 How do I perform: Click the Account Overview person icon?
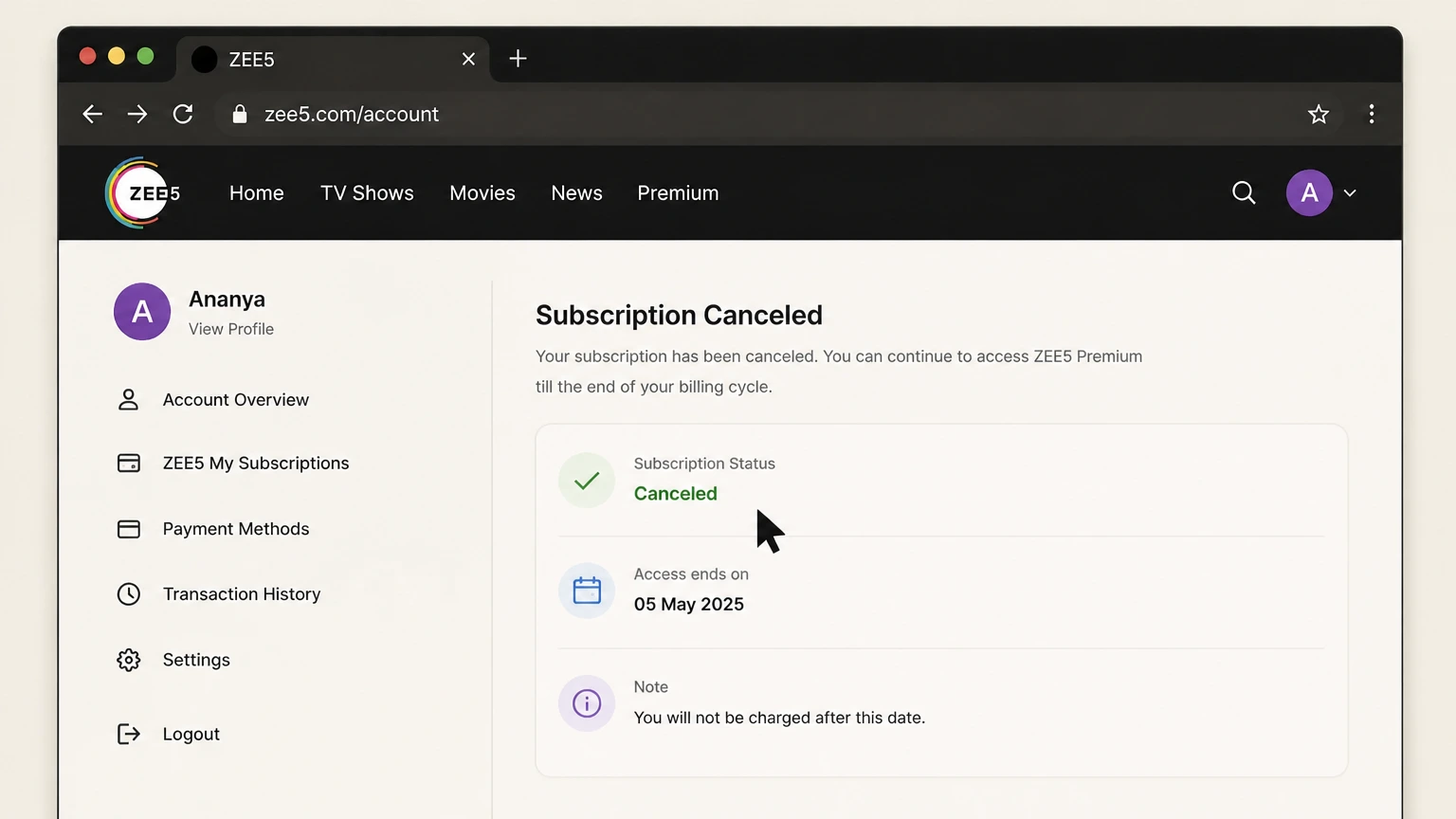pyautogui.click(x=128, y=399)
